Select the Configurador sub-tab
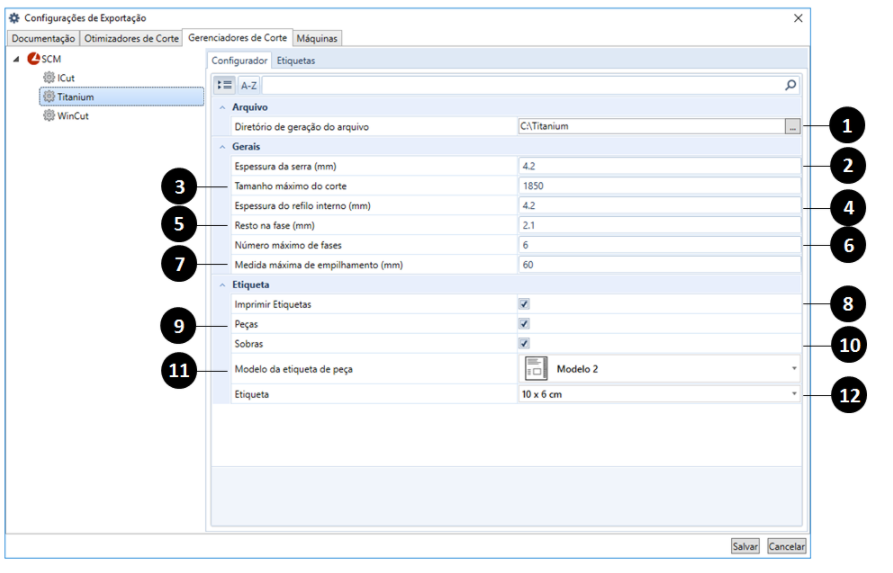 (x=239, y=60)
